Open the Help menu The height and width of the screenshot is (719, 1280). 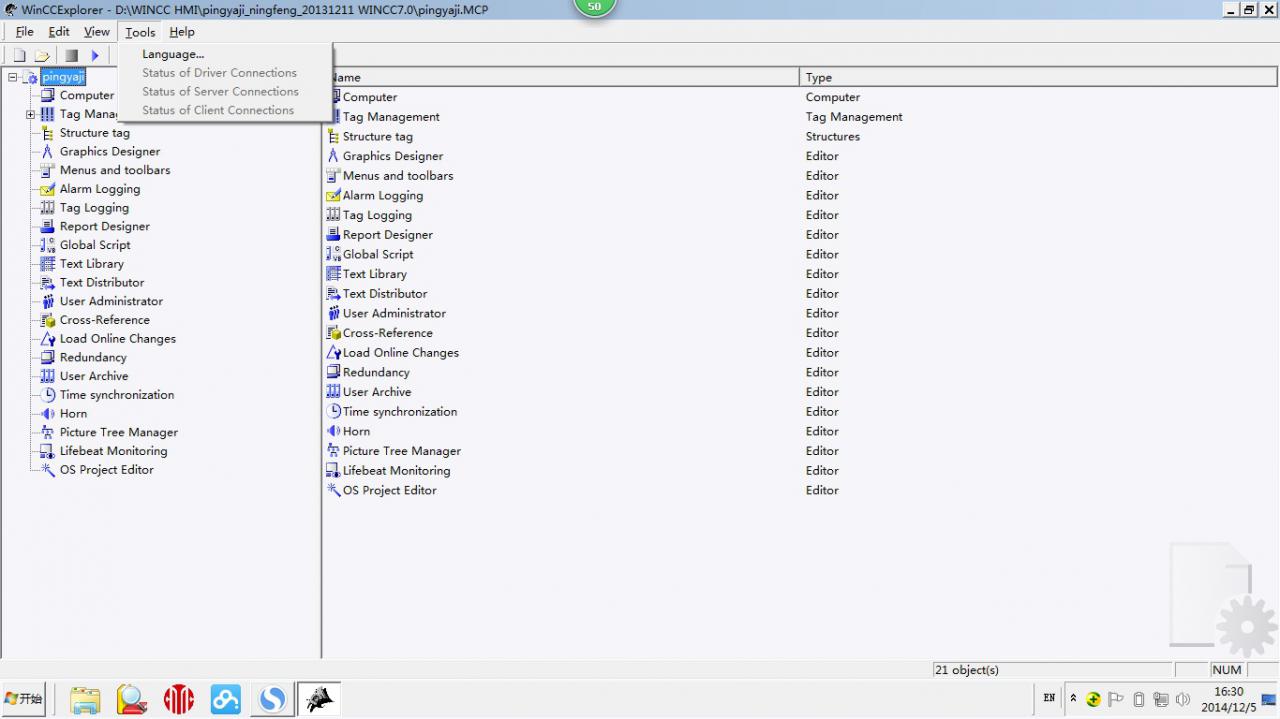tap(182, 32)
